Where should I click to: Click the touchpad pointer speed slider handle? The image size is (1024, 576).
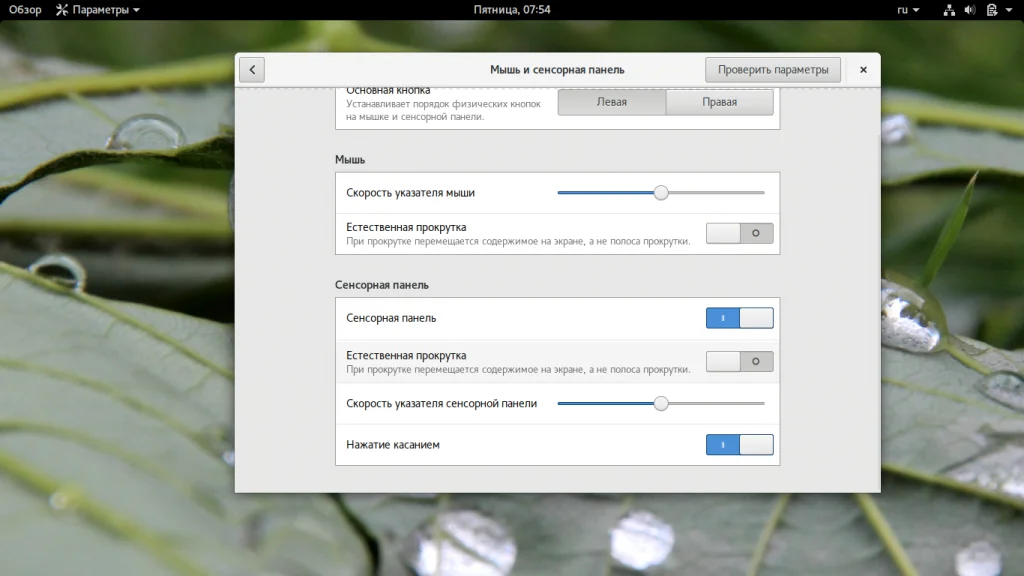click(661, 404)
